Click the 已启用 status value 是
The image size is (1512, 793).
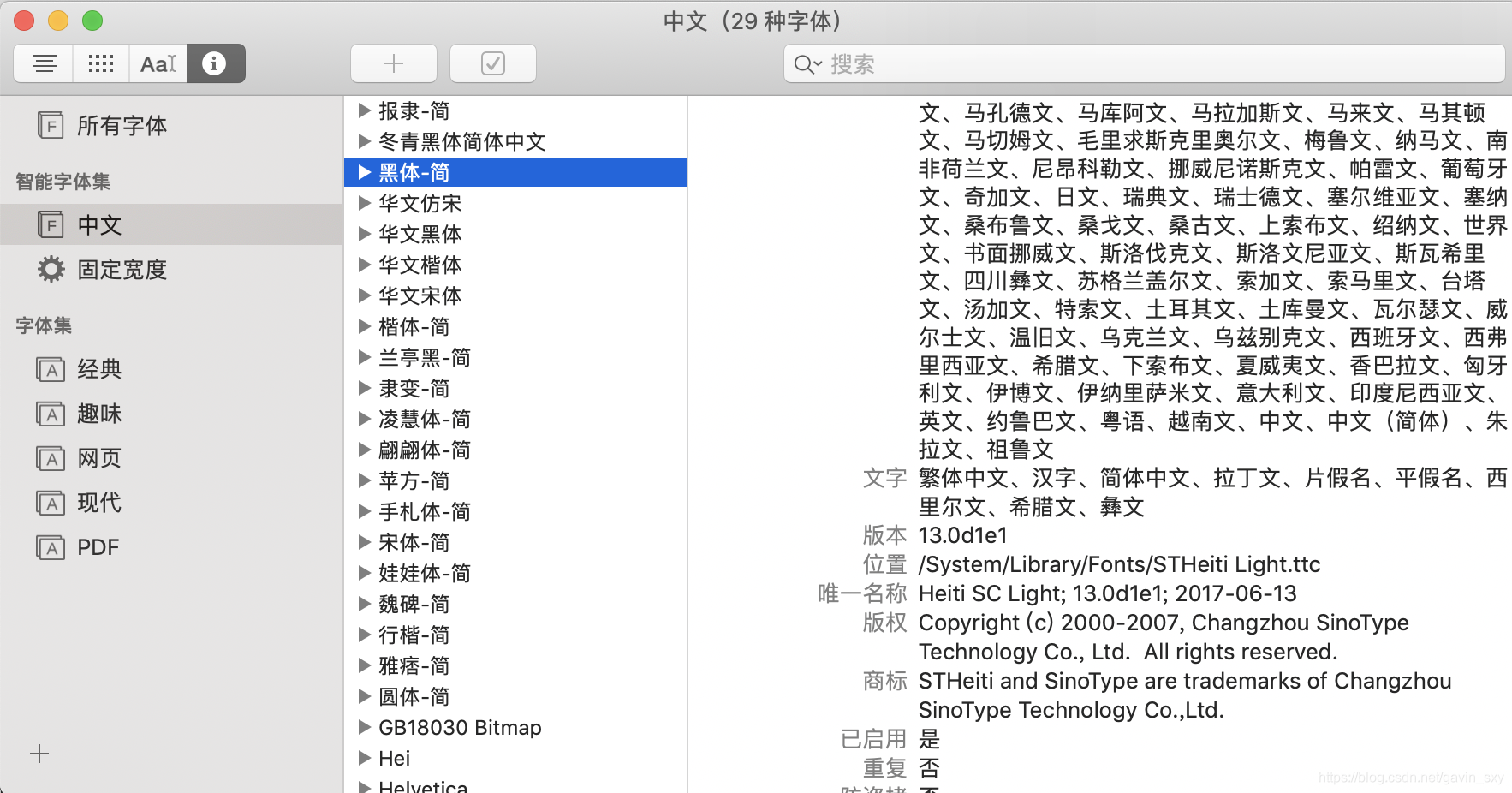pyautogui.click(x=929, y=739)
